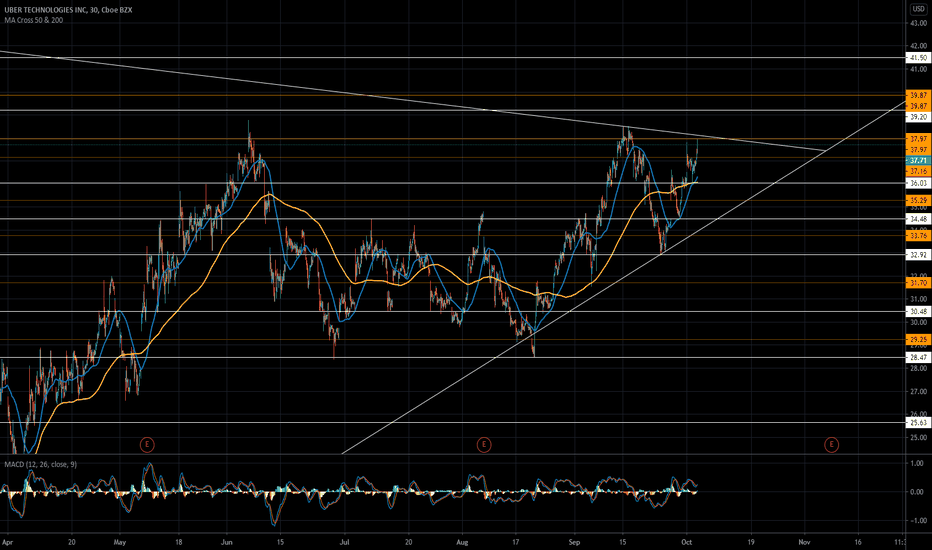Select the MACD (12, 26, close, 9) indicator label
The width and height of the screenshot is (932, 550).
pos(41,464)
